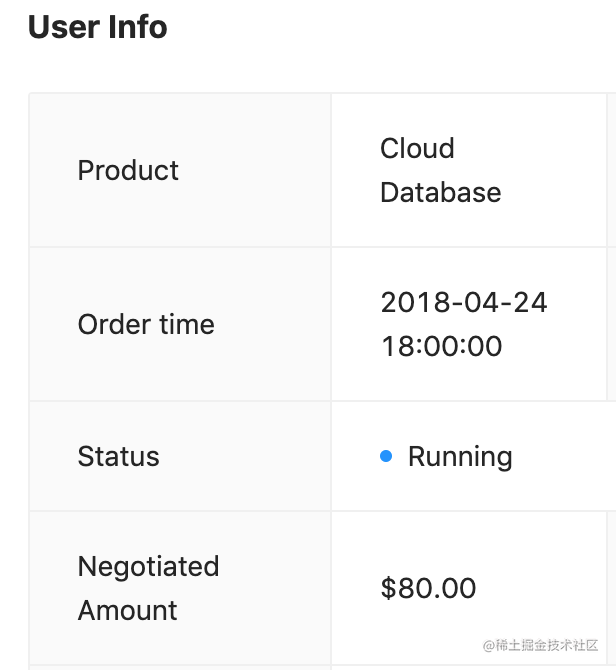Click the word Database in the product value
Image resolution: width=616 pixels, height=670 pixels.
[x=440, y=192]
